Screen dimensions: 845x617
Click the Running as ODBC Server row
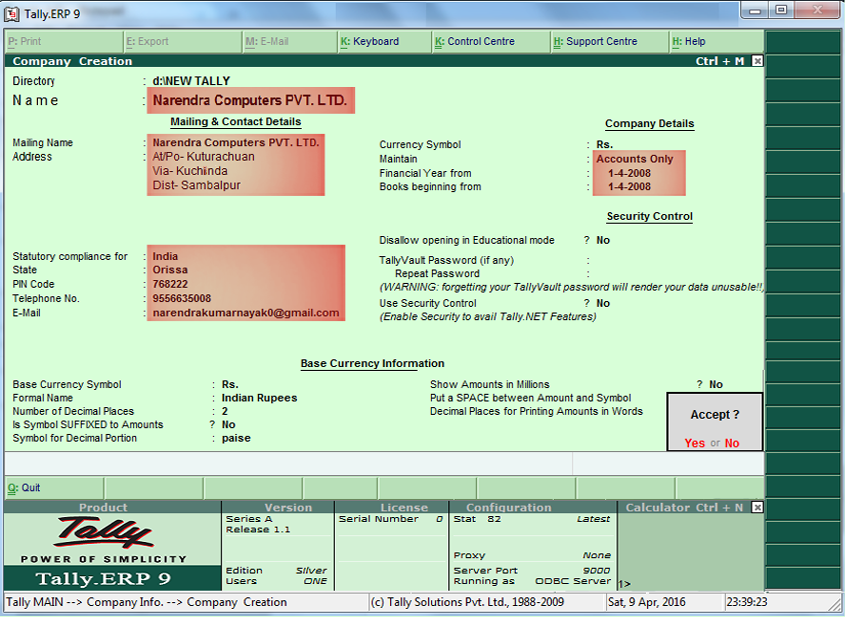(x=532, y=581)
